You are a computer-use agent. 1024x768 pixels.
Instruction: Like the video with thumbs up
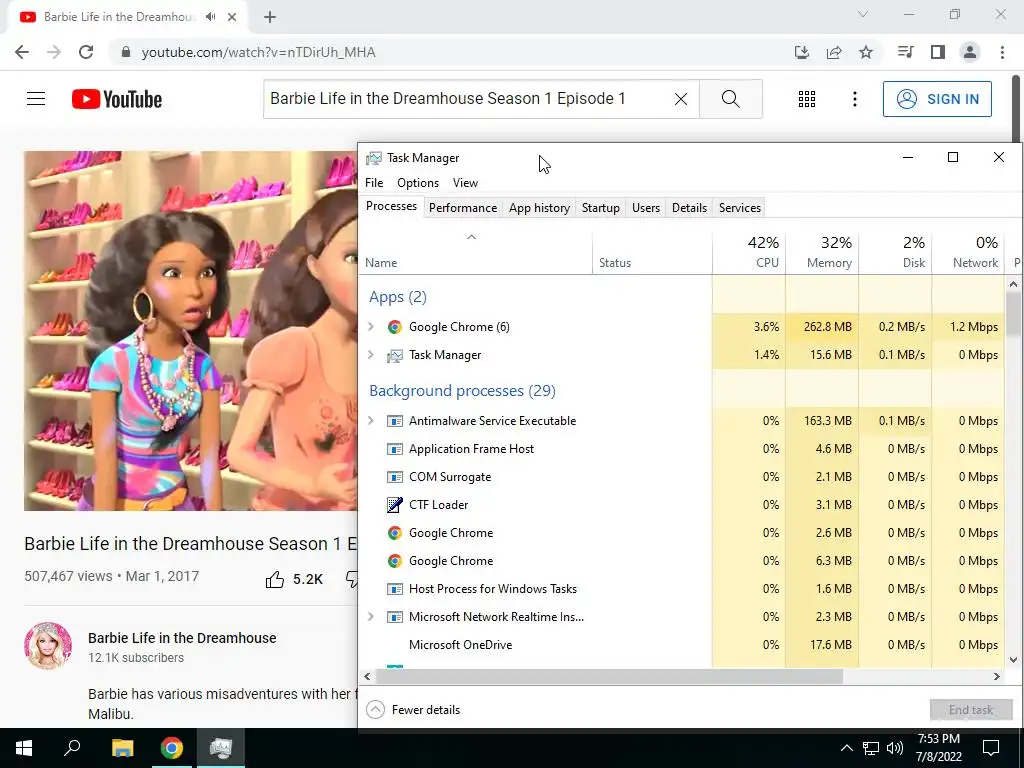[275, 579]
